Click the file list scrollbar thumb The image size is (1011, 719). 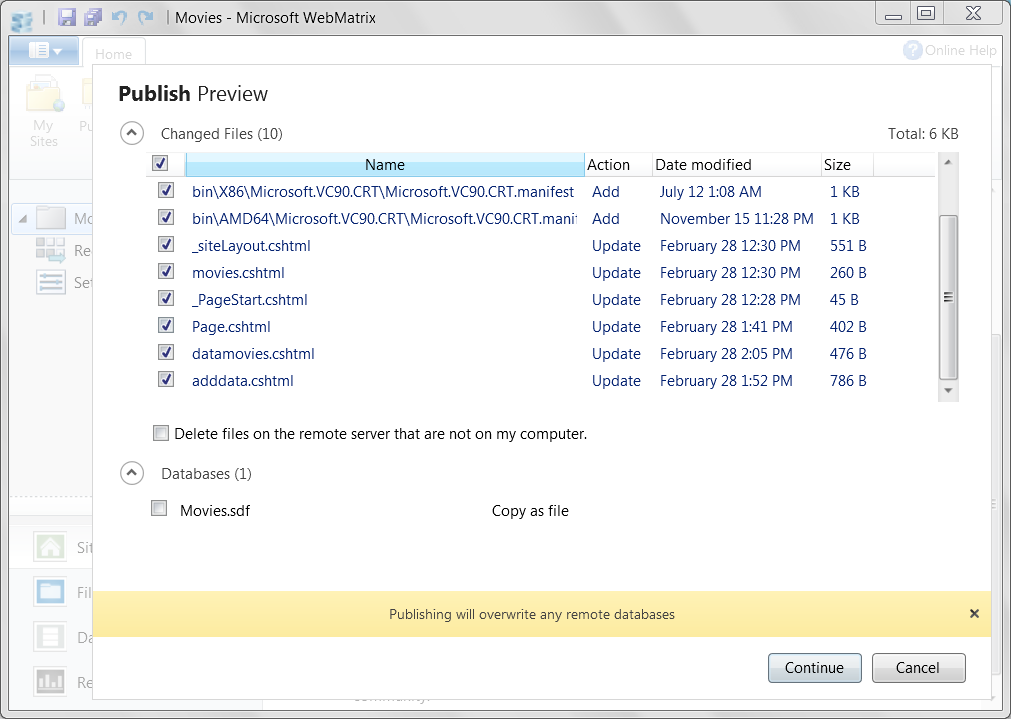pyautogui.click(x=948, y=297)
